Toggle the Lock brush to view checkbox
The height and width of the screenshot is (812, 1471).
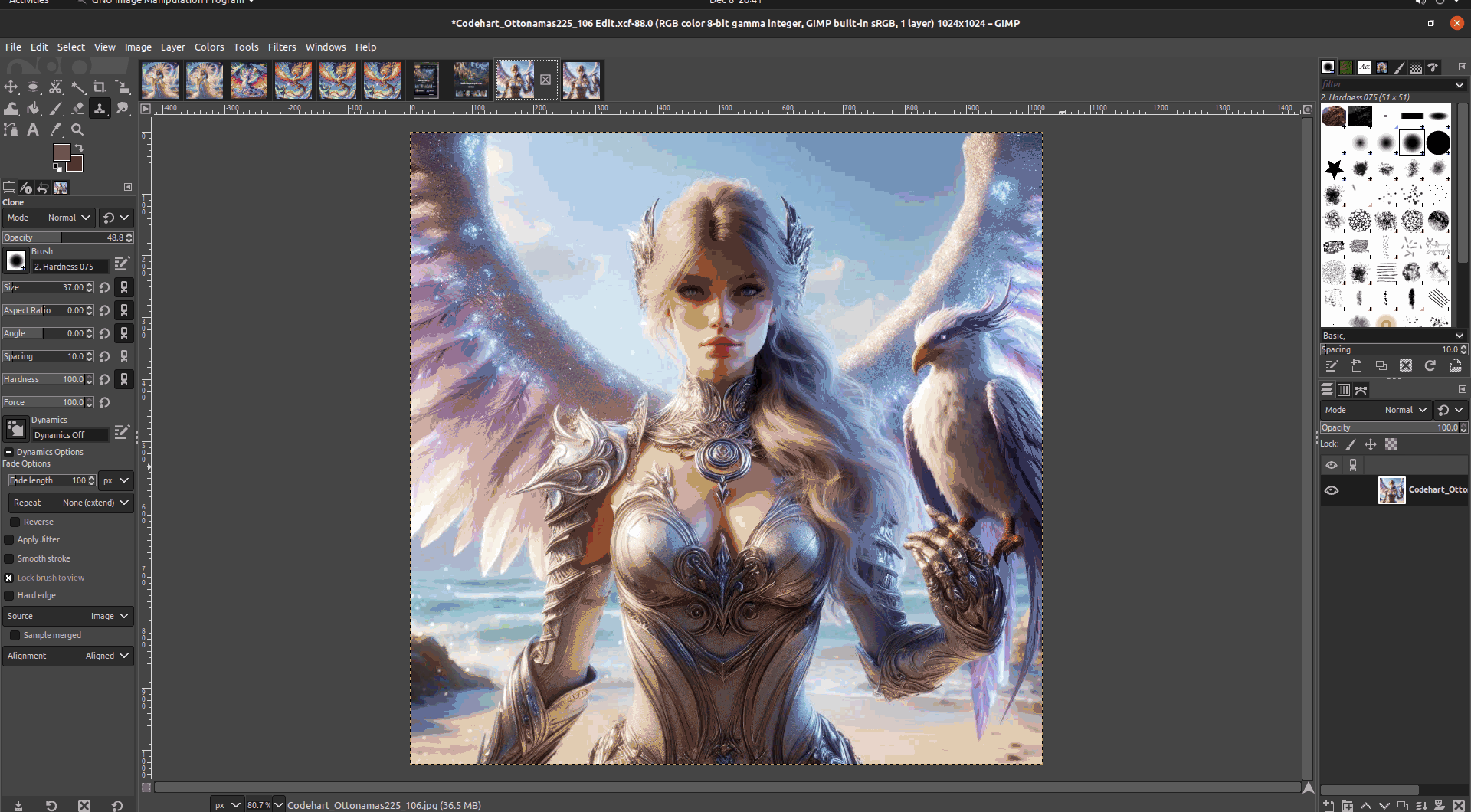click(9, 578)
